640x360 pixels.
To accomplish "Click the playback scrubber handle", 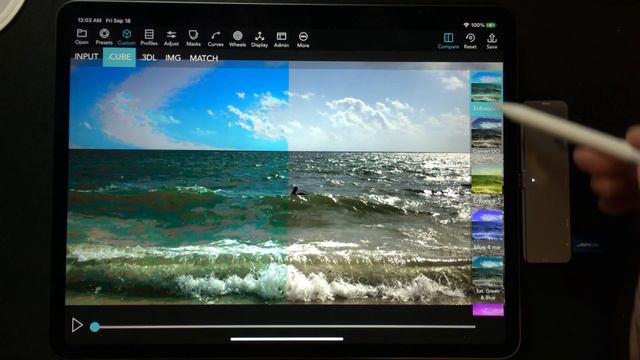I will [x=95, y=327].
